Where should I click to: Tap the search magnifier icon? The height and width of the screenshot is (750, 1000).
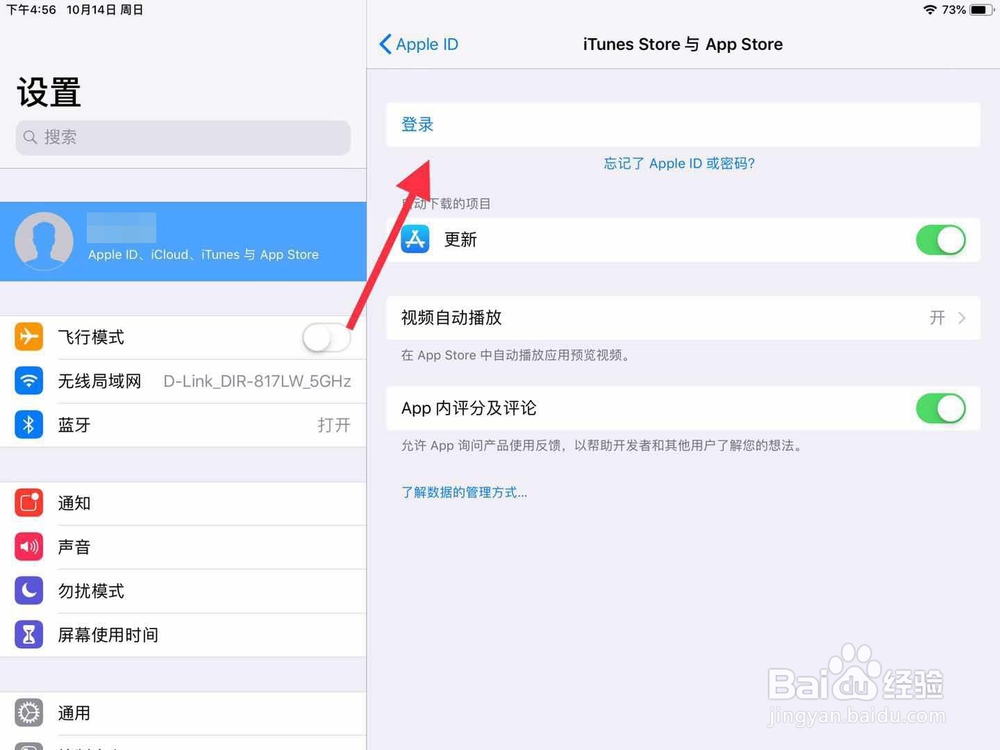point(30,137)
